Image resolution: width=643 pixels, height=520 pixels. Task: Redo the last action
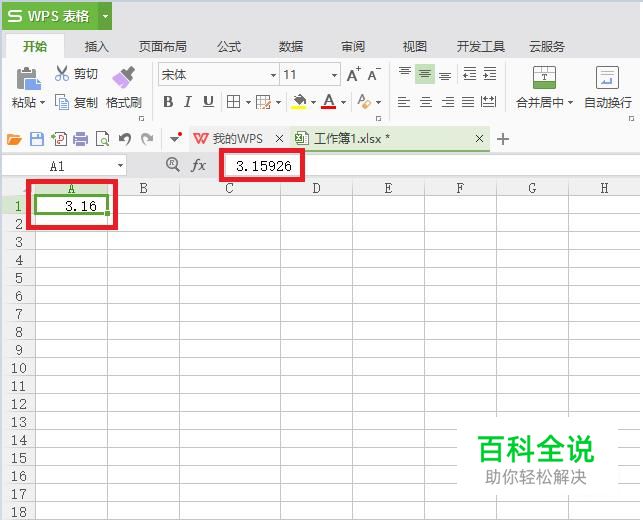pos(147,139)
